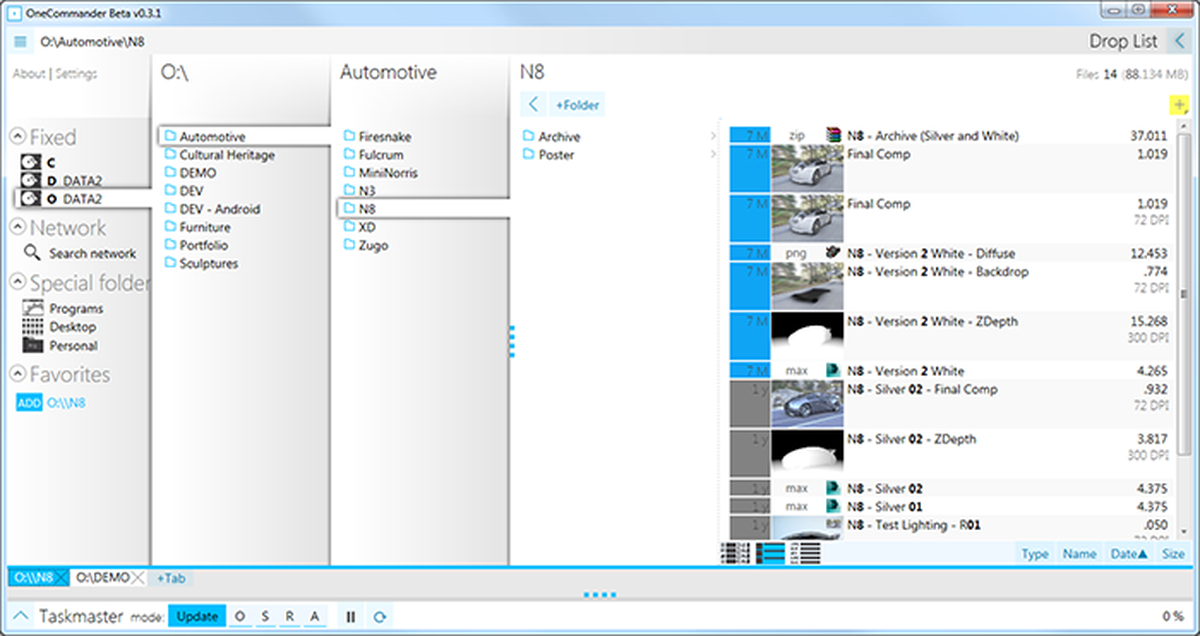Close the O:\DEMO tab
Viewport: 1200px width, 636px height.
[x=138, y=578]
